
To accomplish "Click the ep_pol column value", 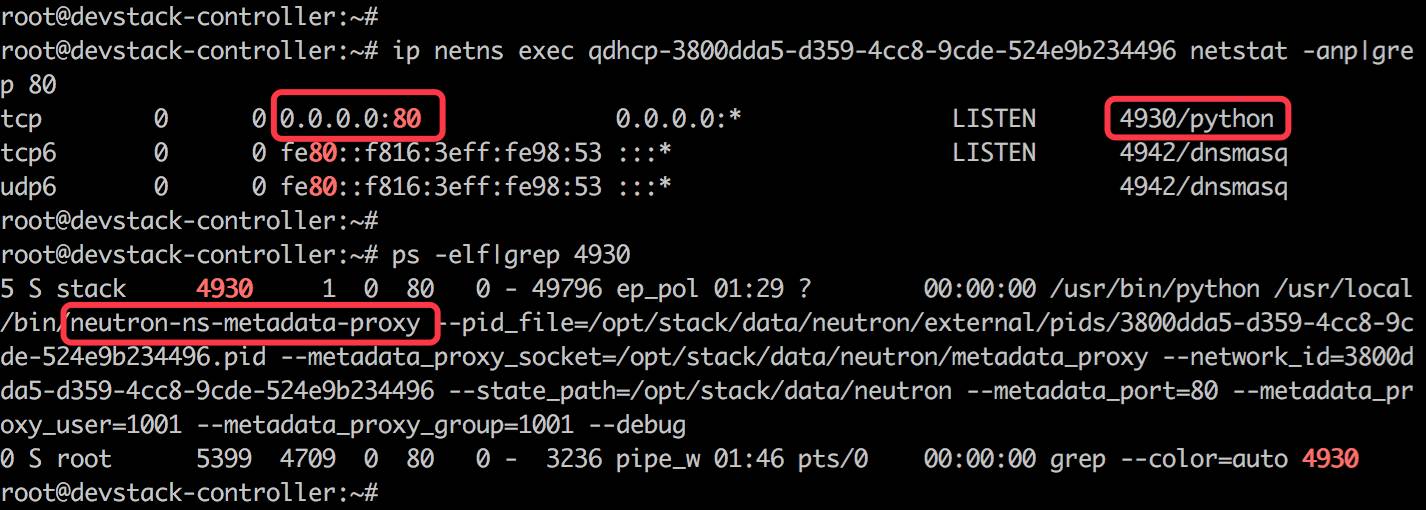I will point(658,290).
